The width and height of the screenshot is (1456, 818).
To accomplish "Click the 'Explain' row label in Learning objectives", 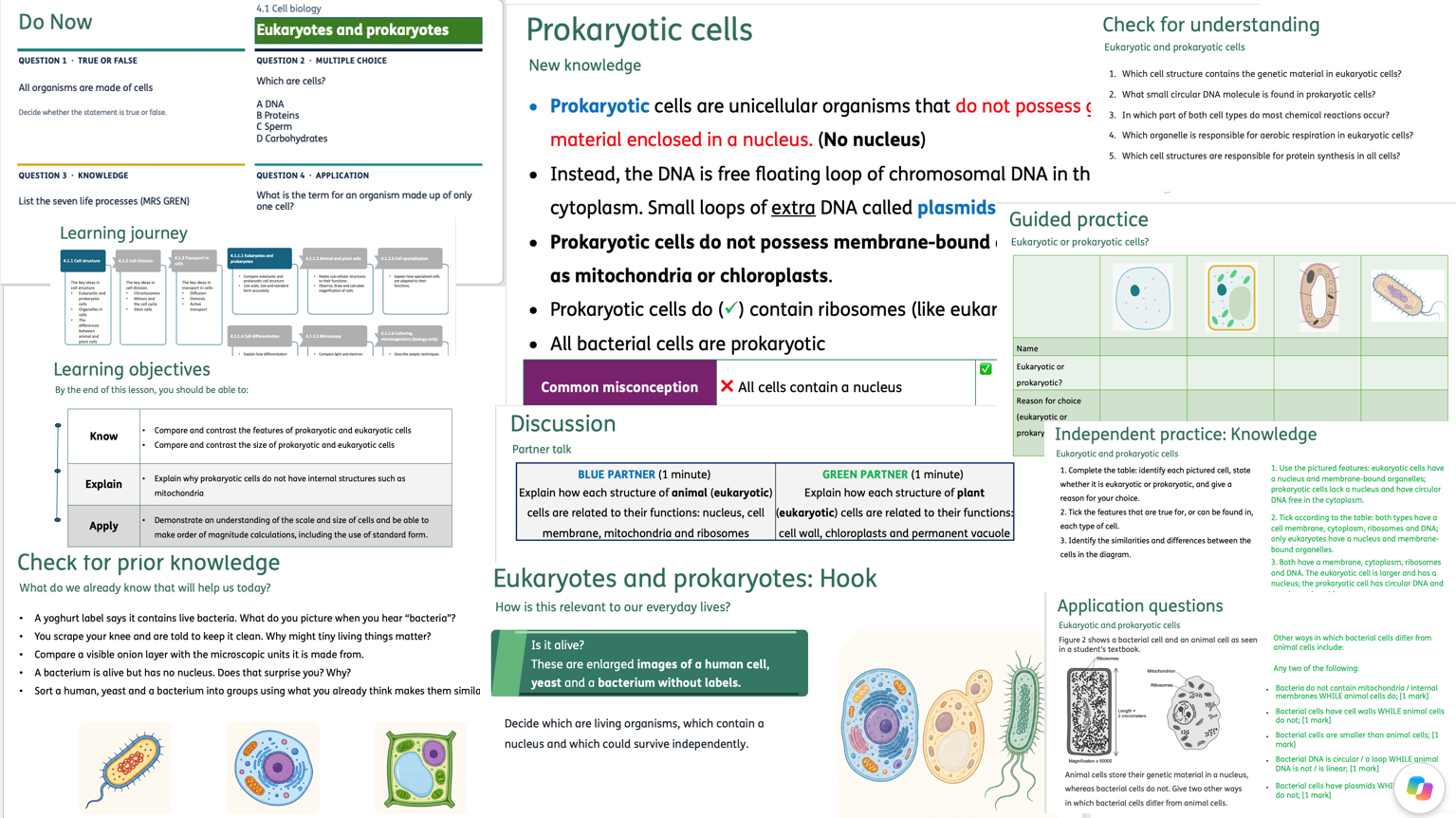I will (103, 484).
